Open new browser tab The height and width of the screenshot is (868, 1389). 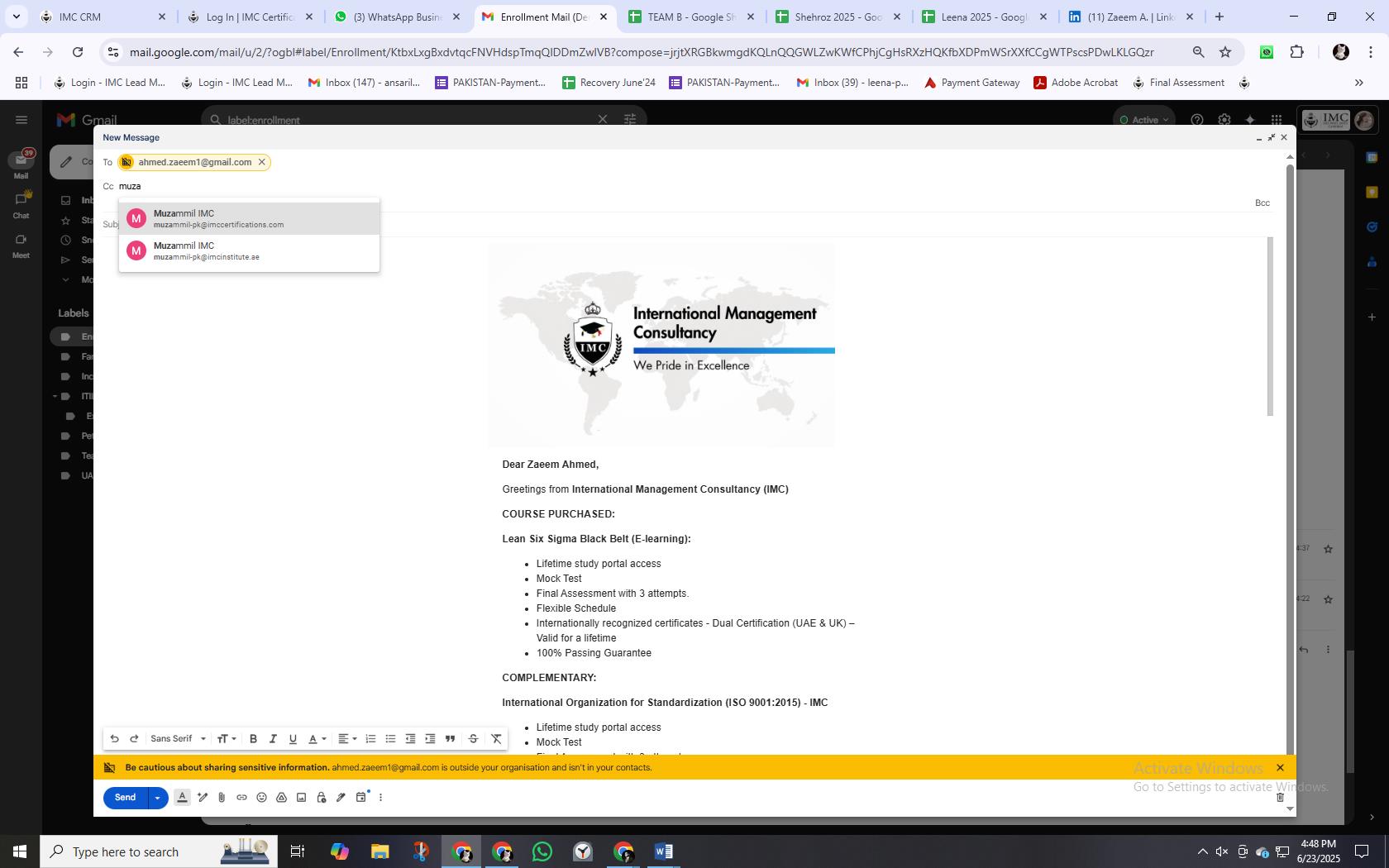1219,17
